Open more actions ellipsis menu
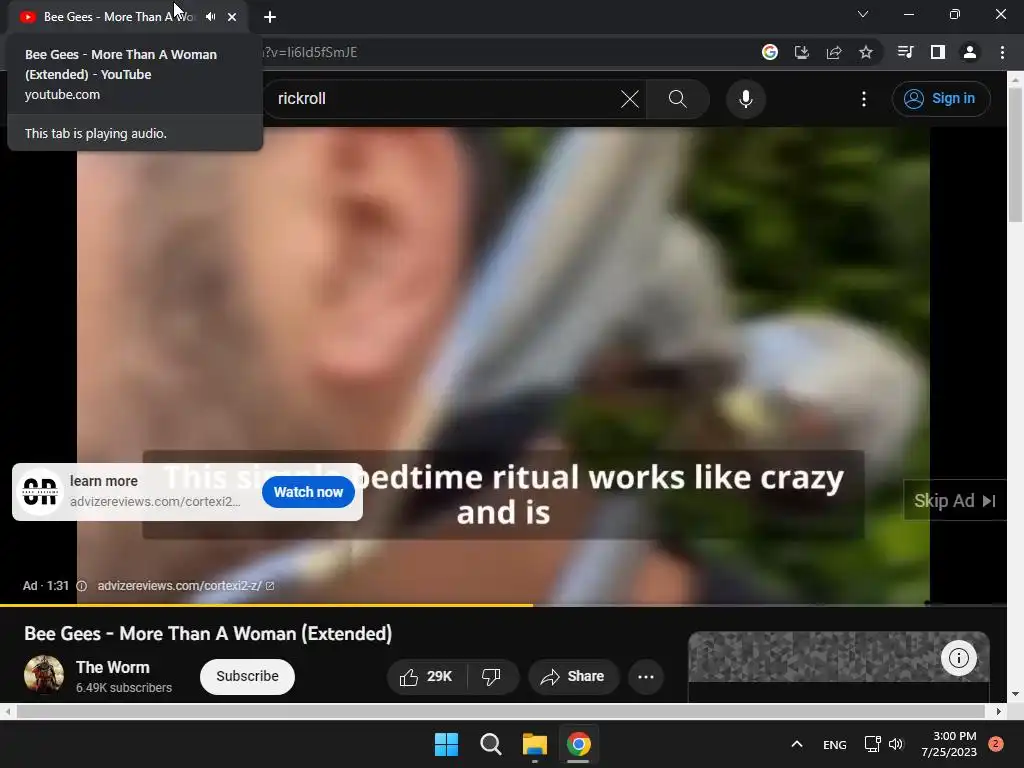Image resolution: width=1024 pixels, height=768 pixels. point(646,677)
